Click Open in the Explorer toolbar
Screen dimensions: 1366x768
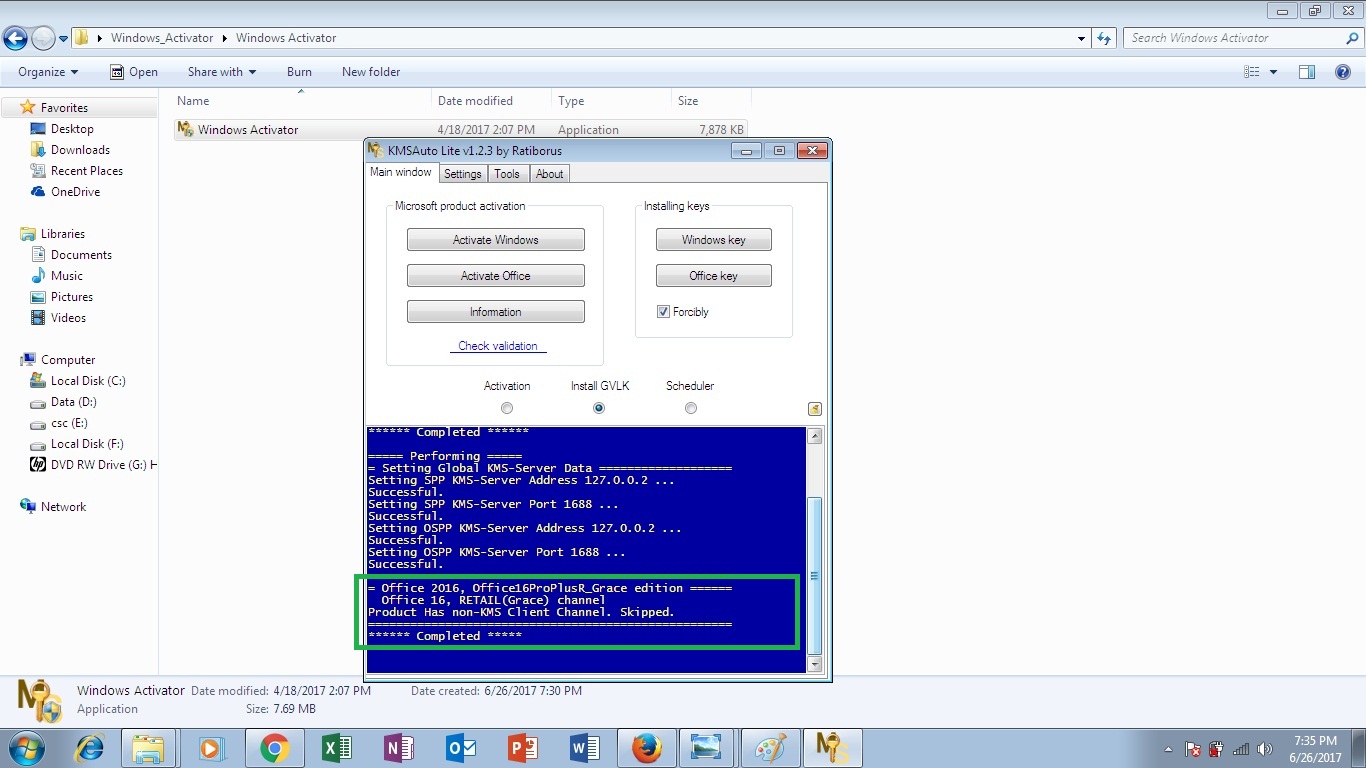pyautogui.click(x=134, y=72)
